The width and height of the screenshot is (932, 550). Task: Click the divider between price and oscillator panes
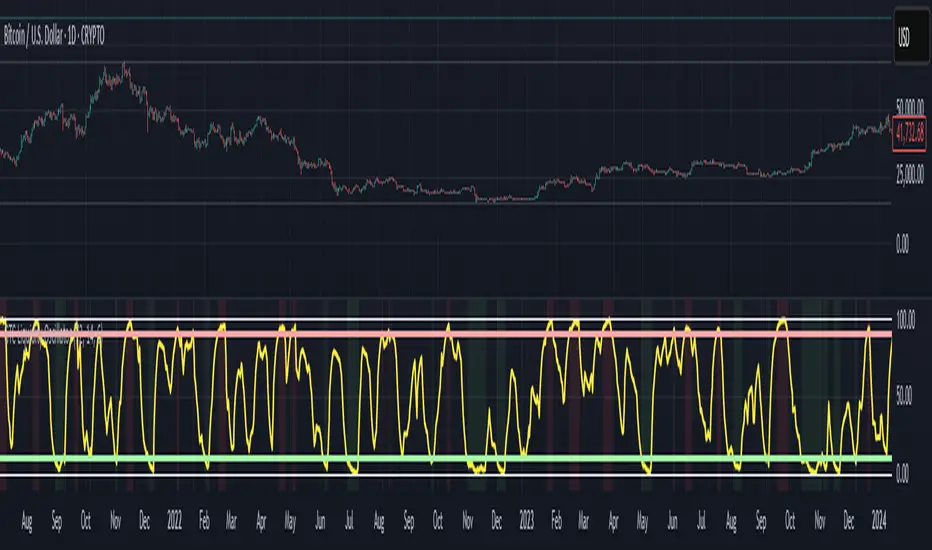[450, 297]
